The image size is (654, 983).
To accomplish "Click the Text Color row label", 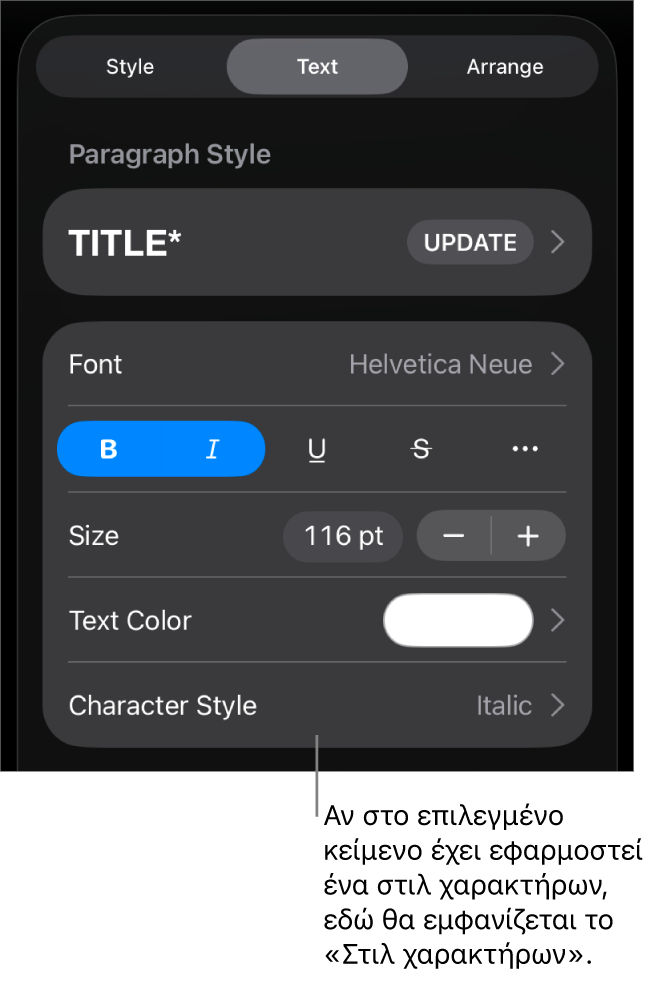I will 130,621.
